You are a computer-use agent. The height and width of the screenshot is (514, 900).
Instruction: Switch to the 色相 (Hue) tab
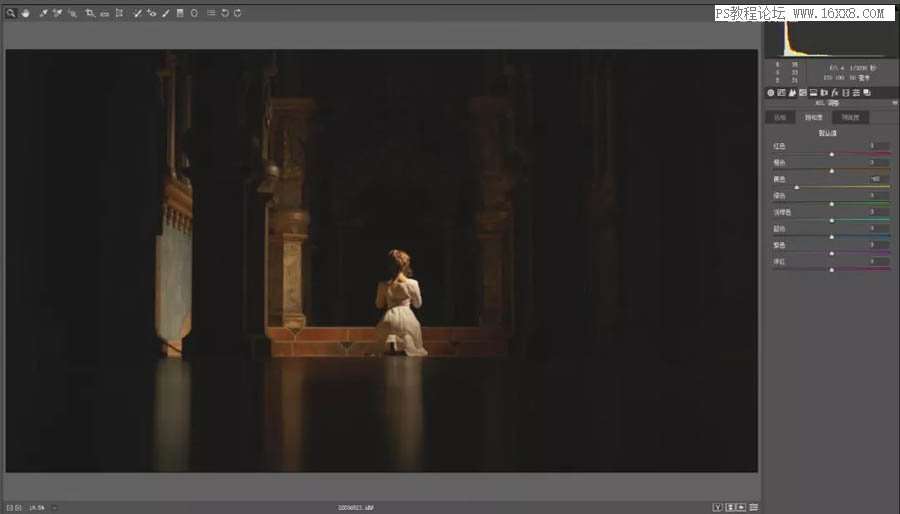point(780,117)
